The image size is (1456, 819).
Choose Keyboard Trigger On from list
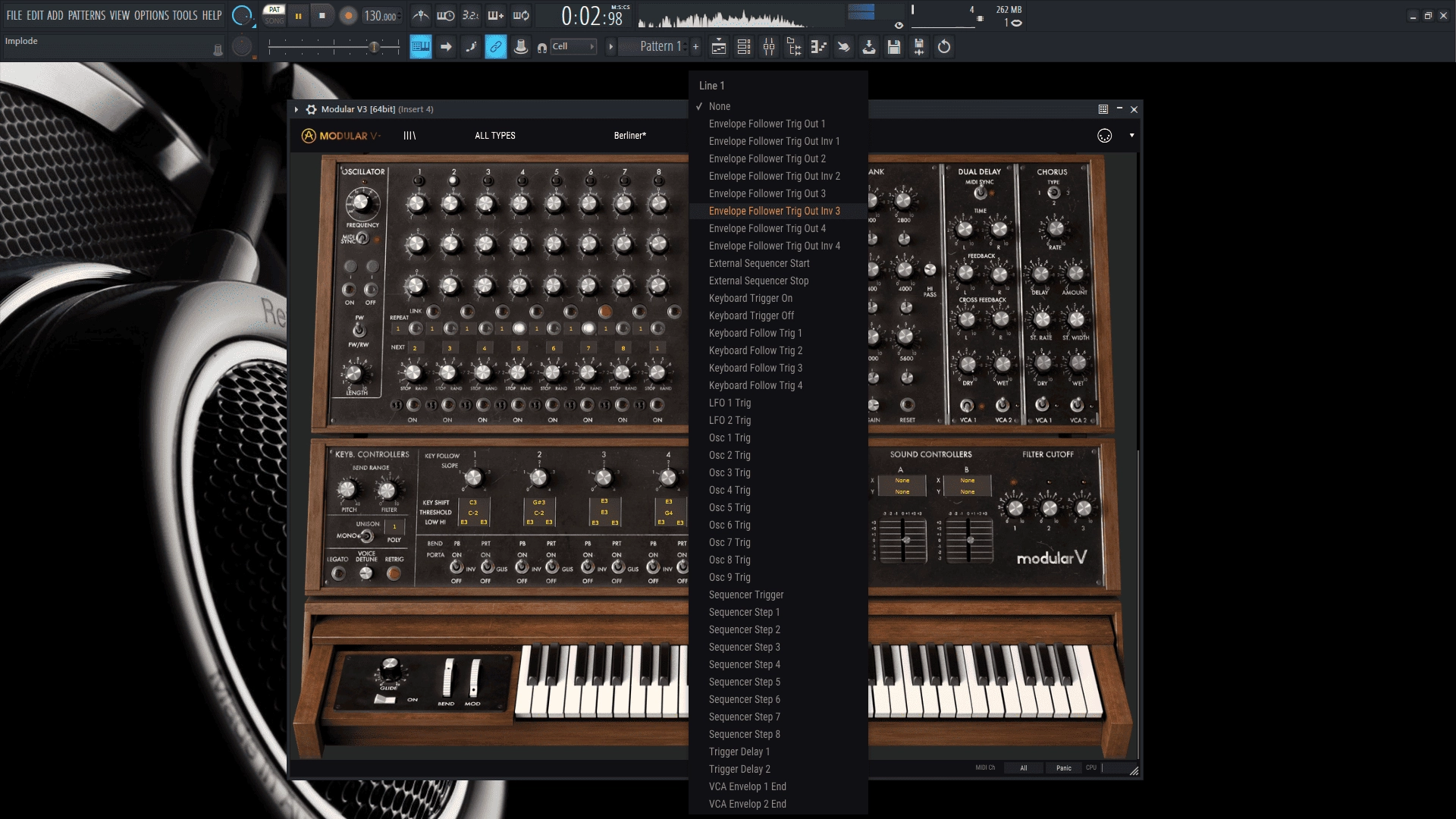[x=778, y=298]
